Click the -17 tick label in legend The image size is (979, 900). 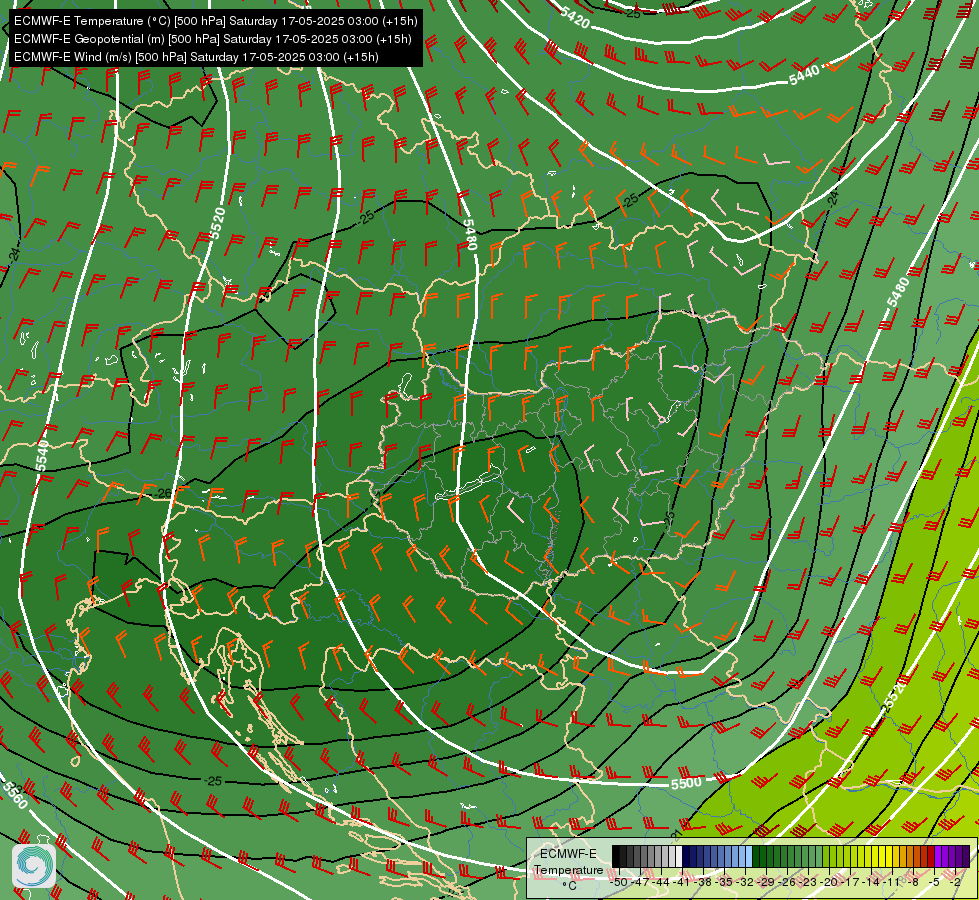pos(850,882)
